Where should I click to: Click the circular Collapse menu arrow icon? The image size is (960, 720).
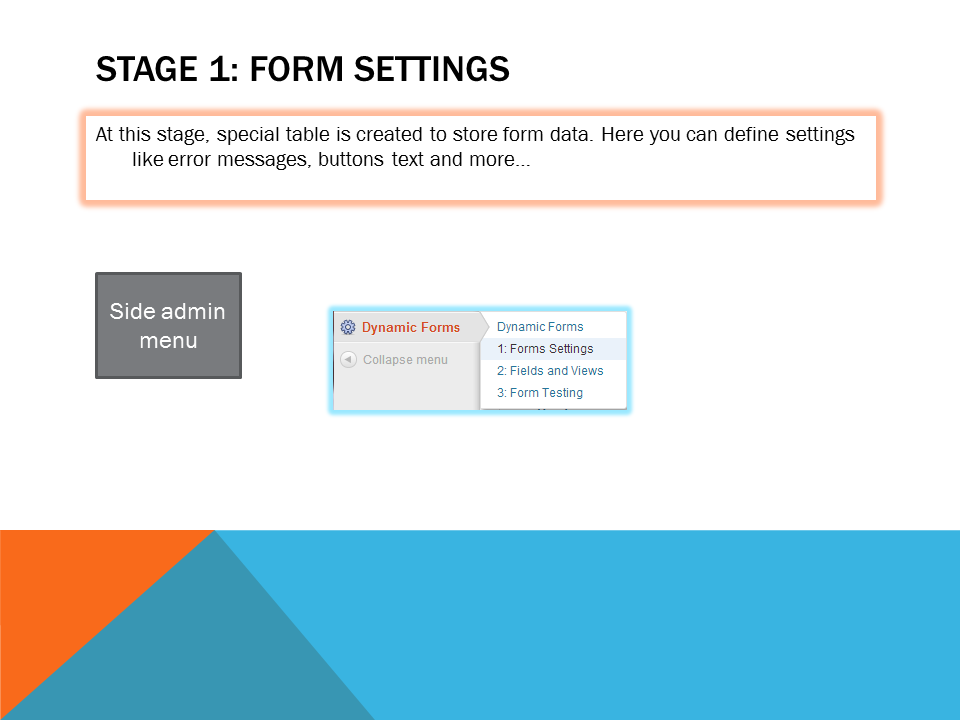(x=348, y=359)
